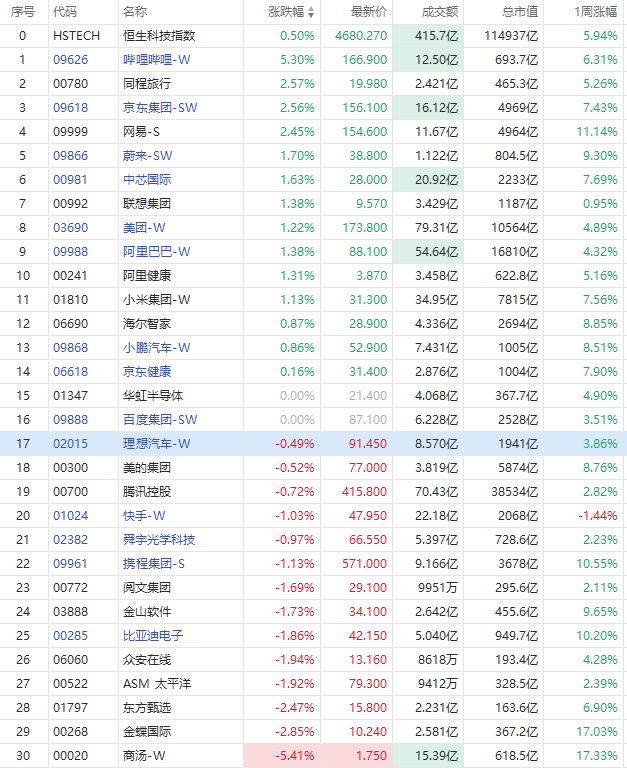Viewport: 627px width, 768px height.
Task: Click the 名称 column header
Action: pyautogui.click(x=135, y=12)
